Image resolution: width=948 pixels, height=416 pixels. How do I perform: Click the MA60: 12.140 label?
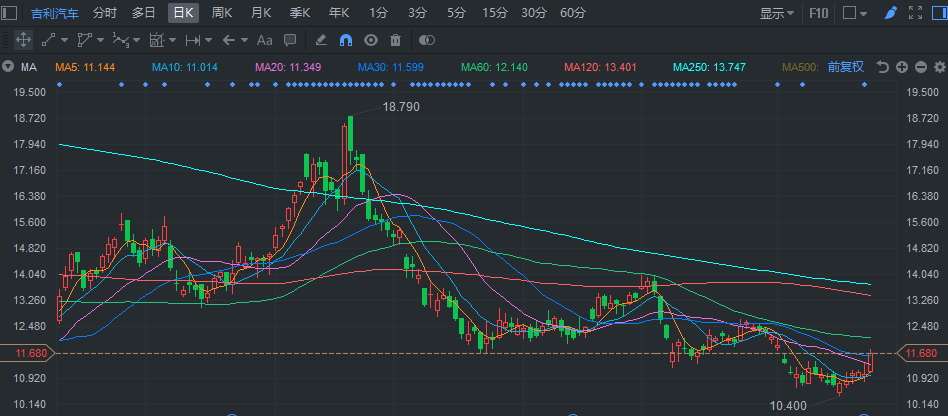coord(493,67)
